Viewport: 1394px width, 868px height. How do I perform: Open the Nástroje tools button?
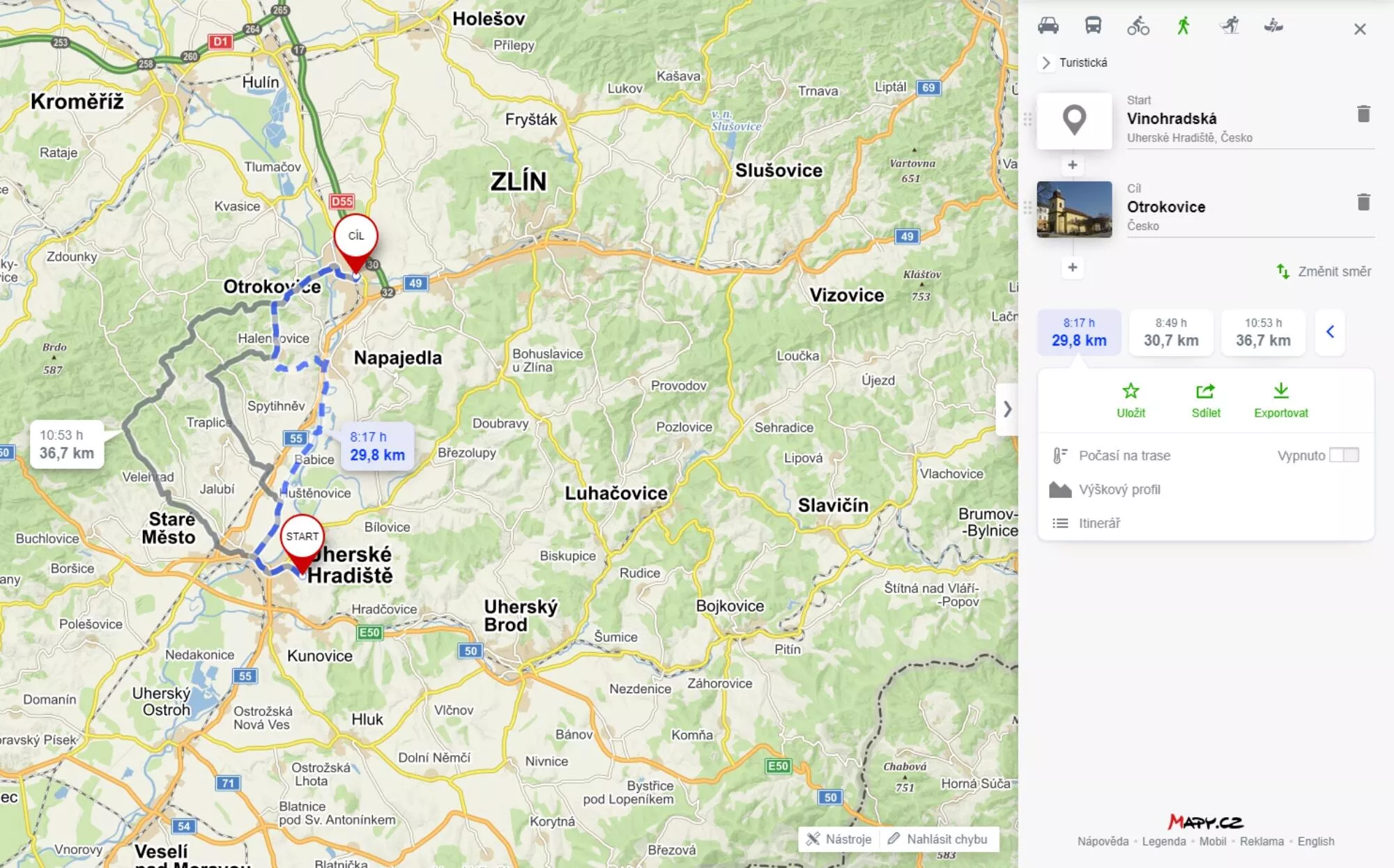tap(839, 839)
